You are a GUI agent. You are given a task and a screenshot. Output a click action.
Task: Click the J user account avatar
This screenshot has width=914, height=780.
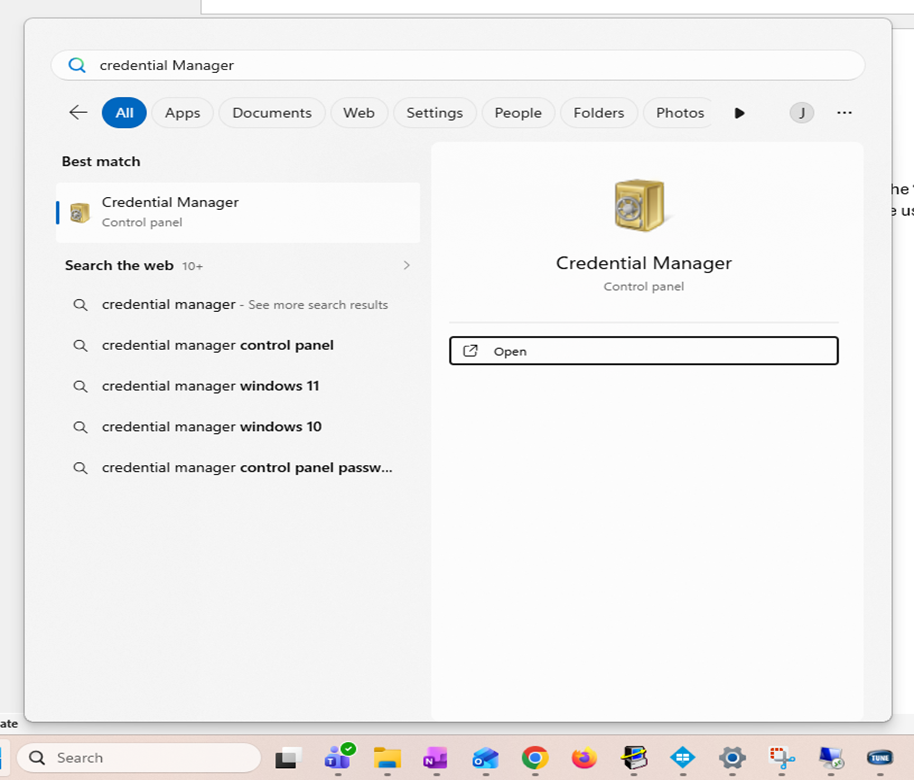click(801, 113)
